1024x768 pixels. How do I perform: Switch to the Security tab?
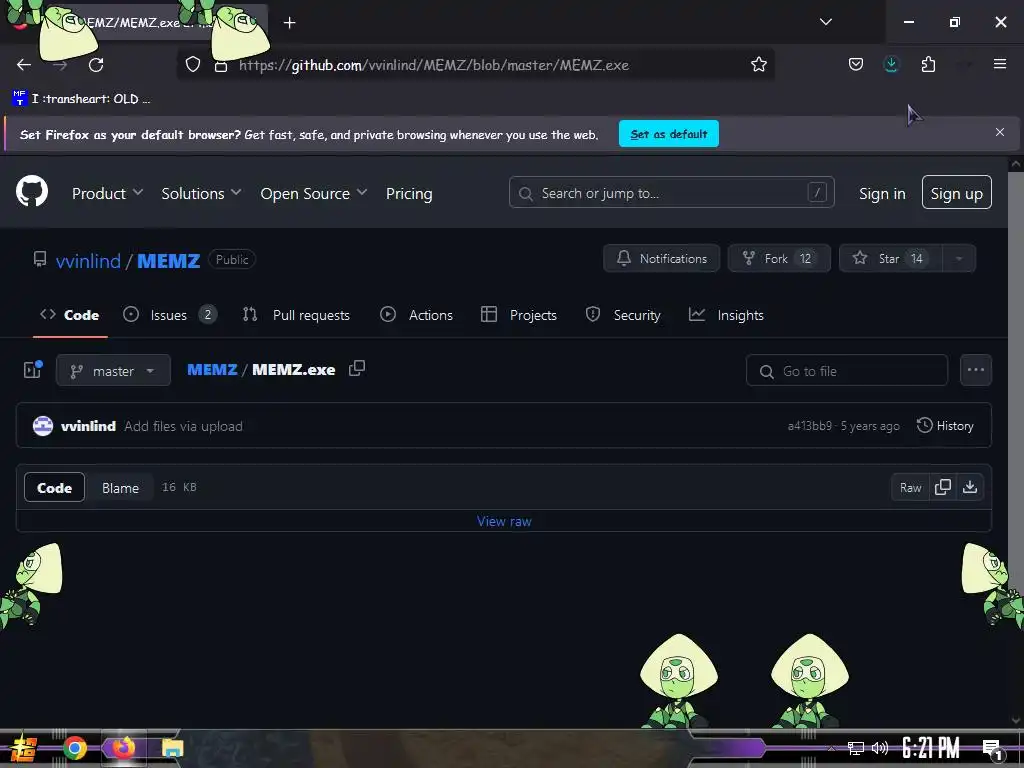(623, 315)
